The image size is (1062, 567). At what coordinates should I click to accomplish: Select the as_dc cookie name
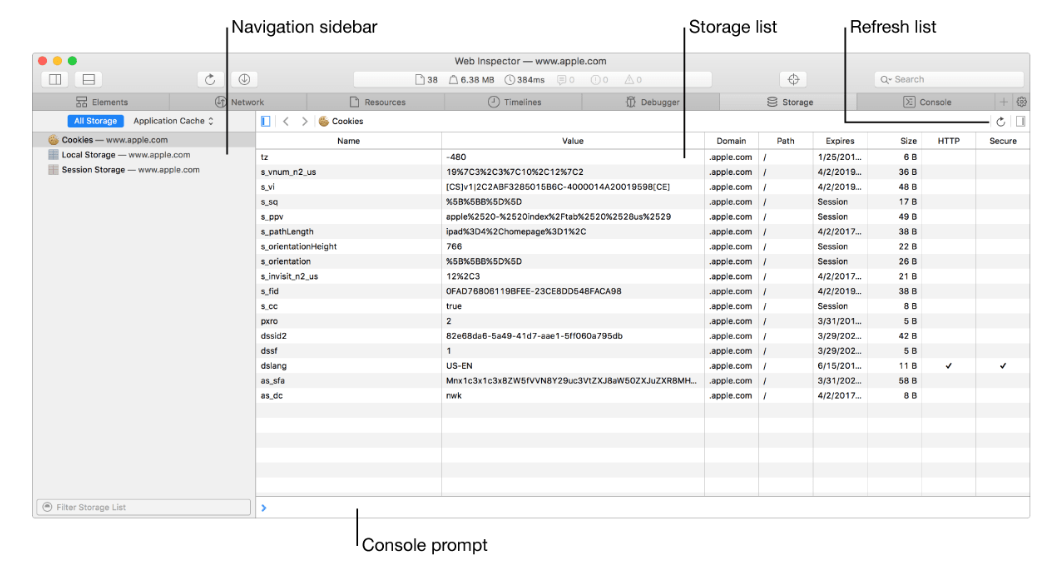pos(271,396)
